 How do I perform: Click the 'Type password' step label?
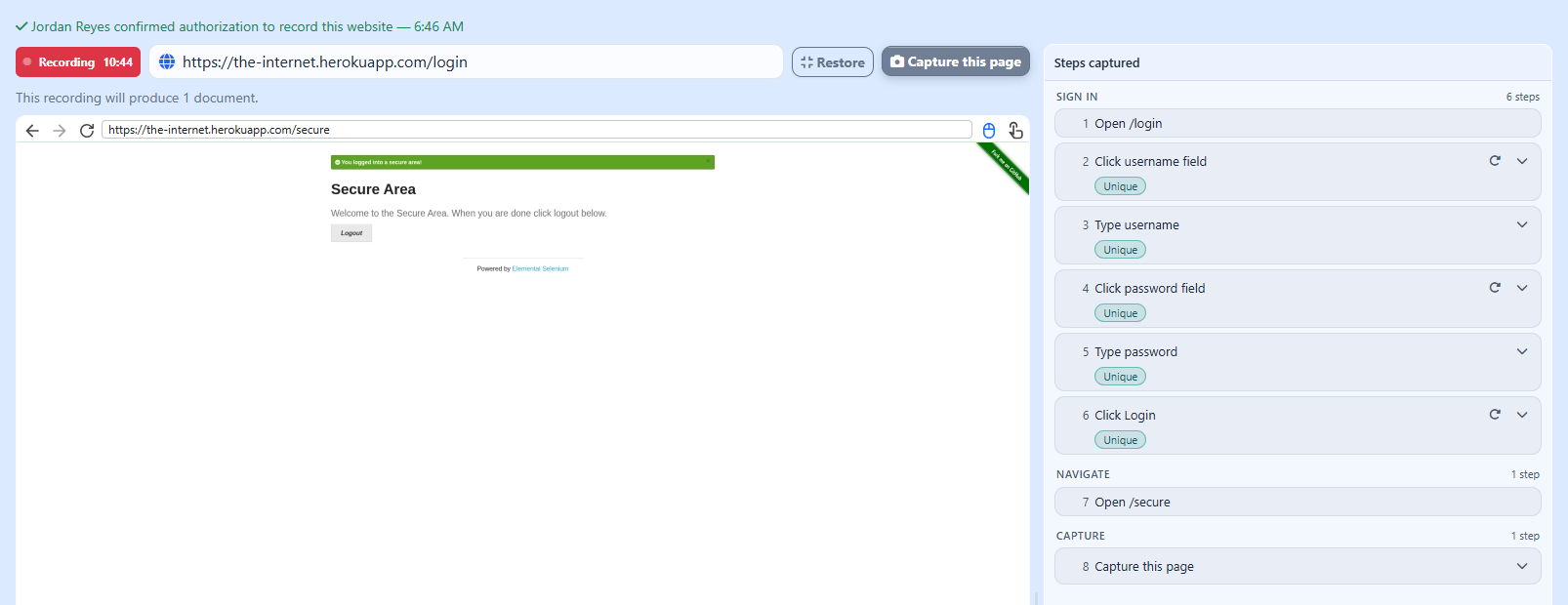(x=1135, y=351)
